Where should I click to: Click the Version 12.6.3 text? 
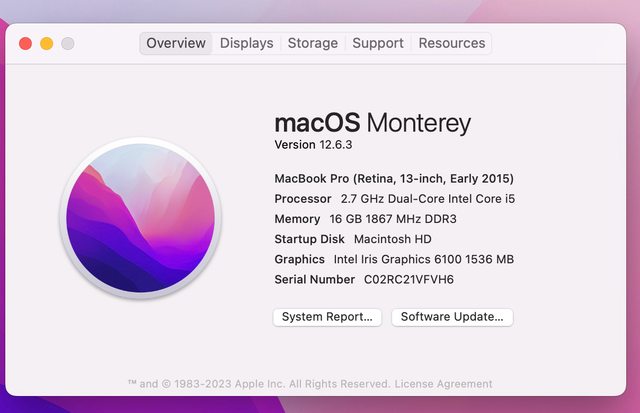[x=313, y=145]
